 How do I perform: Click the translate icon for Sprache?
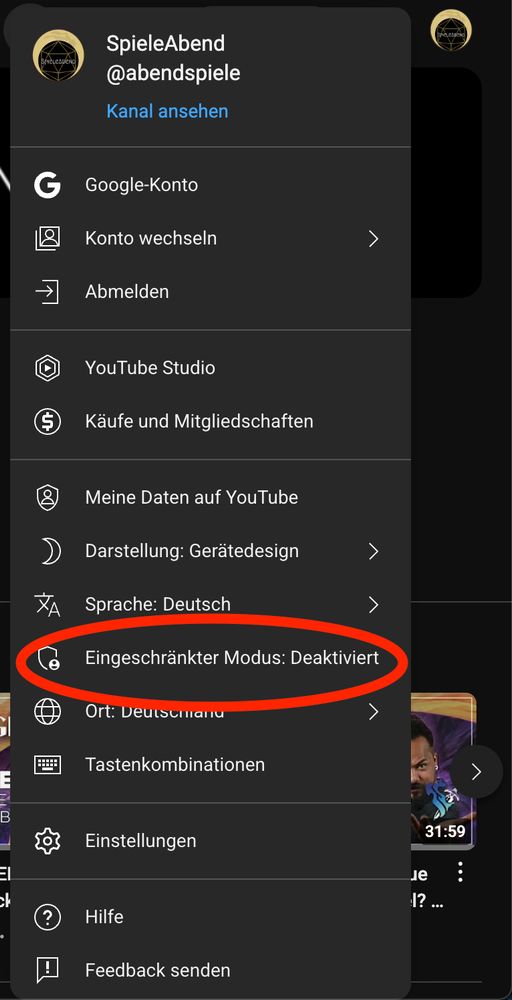click(47, 605)
